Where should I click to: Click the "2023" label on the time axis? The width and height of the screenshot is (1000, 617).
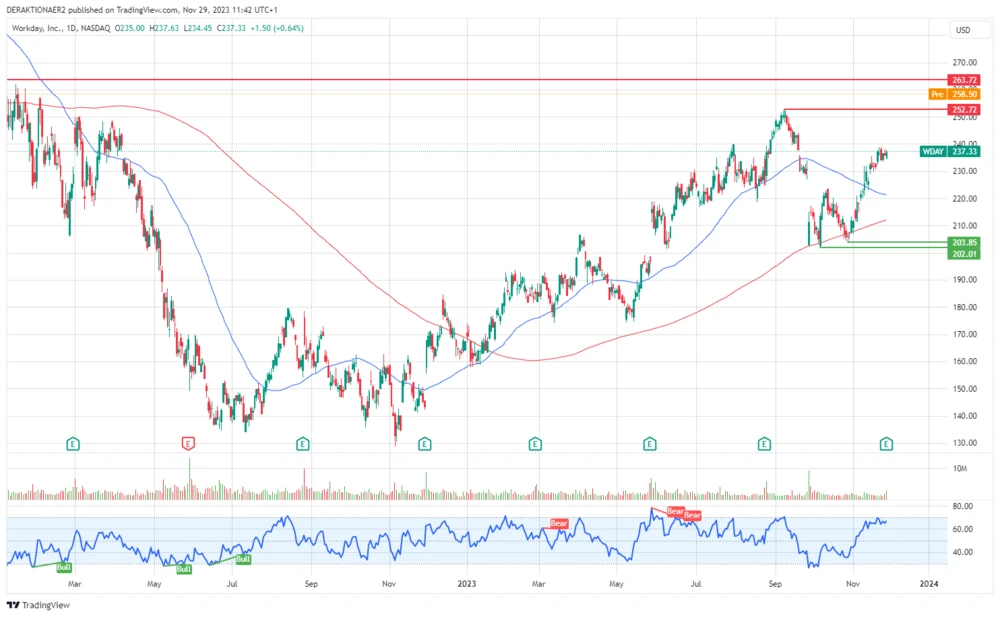click(x=465, y=583)
